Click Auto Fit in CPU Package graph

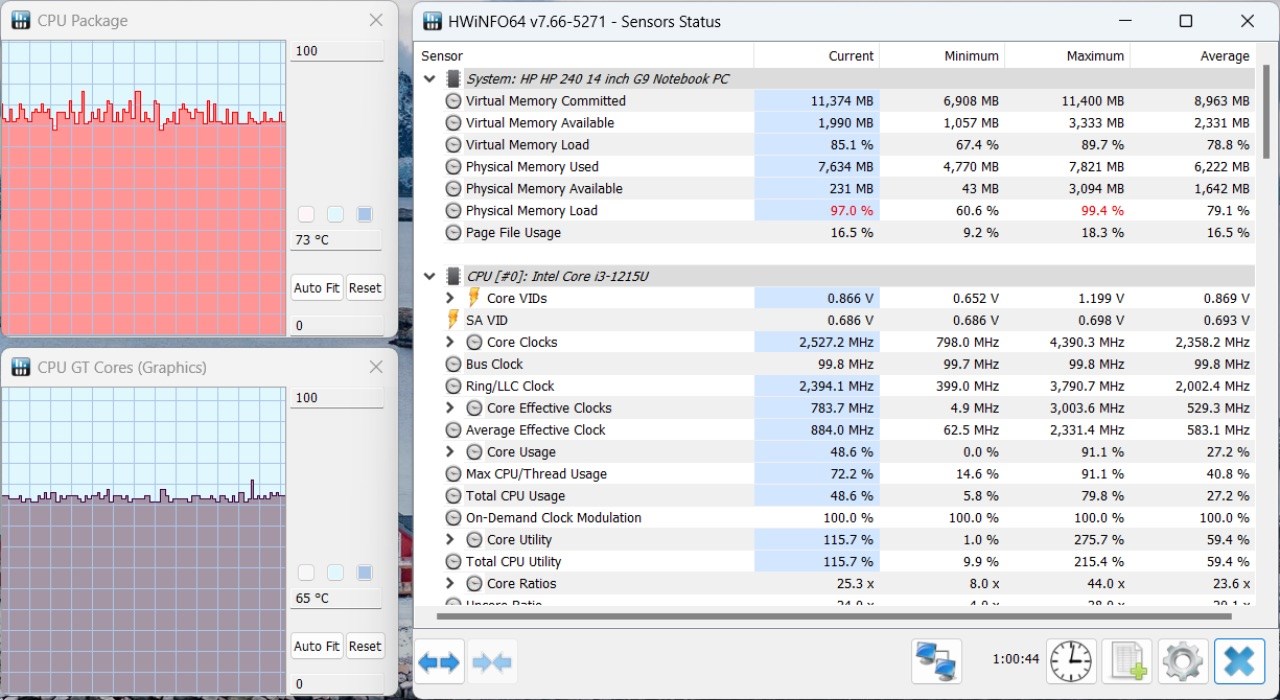point(317,288)
